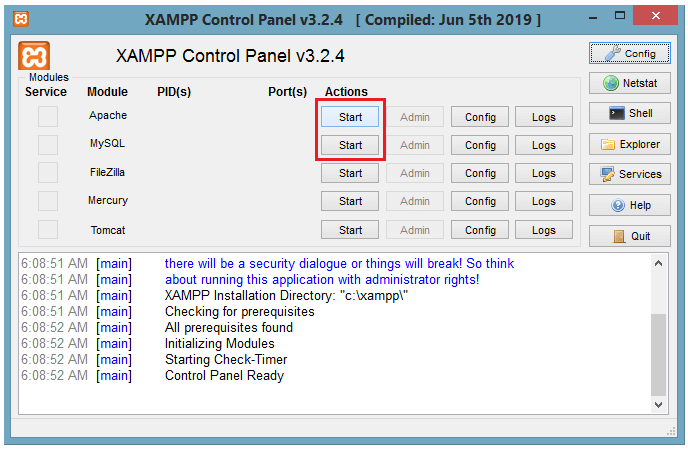Open Tomcat Logs list
Image resolution: width=688 pixels, height=449 pixels.
[544, 230]
